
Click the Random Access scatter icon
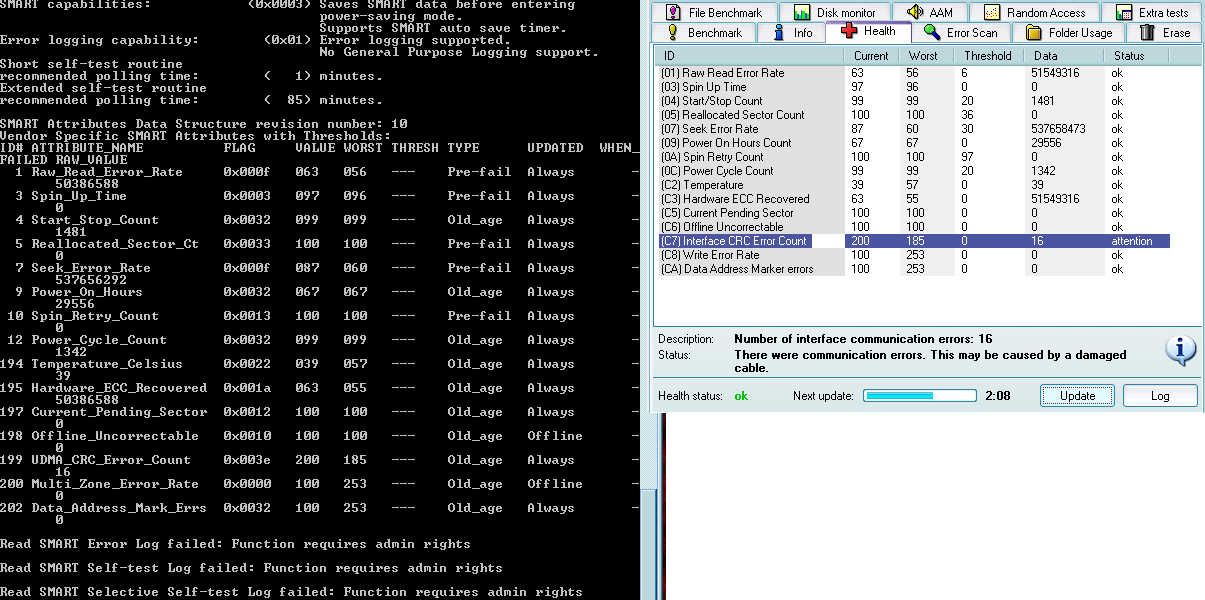[991, 13]
